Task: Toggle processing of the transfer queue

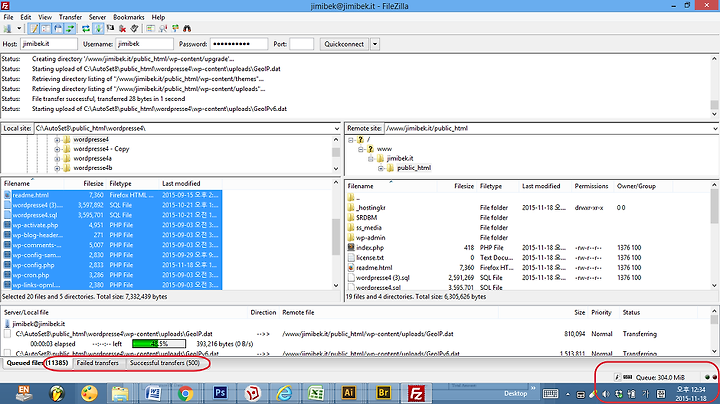Action: [x=98, y=28]
